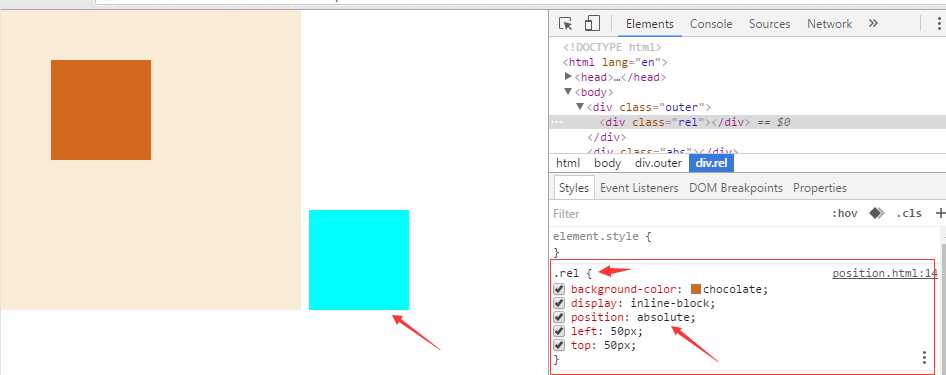This screenshot has height=375, width=946.
Task: Click the inline-block display value
Action: point(670,303)
